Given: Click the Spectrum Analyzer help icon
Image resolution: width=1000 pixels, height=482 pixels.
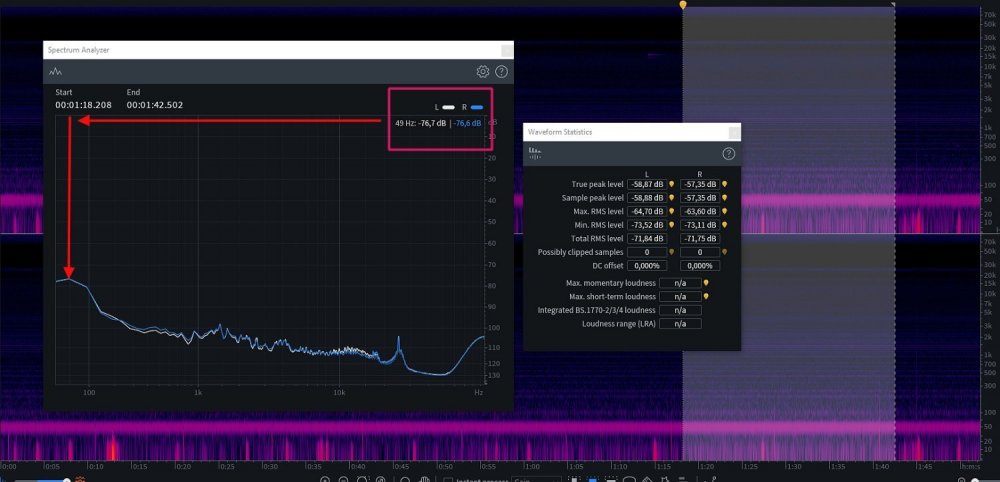Looking at the screenshot, I should point(502,72).
